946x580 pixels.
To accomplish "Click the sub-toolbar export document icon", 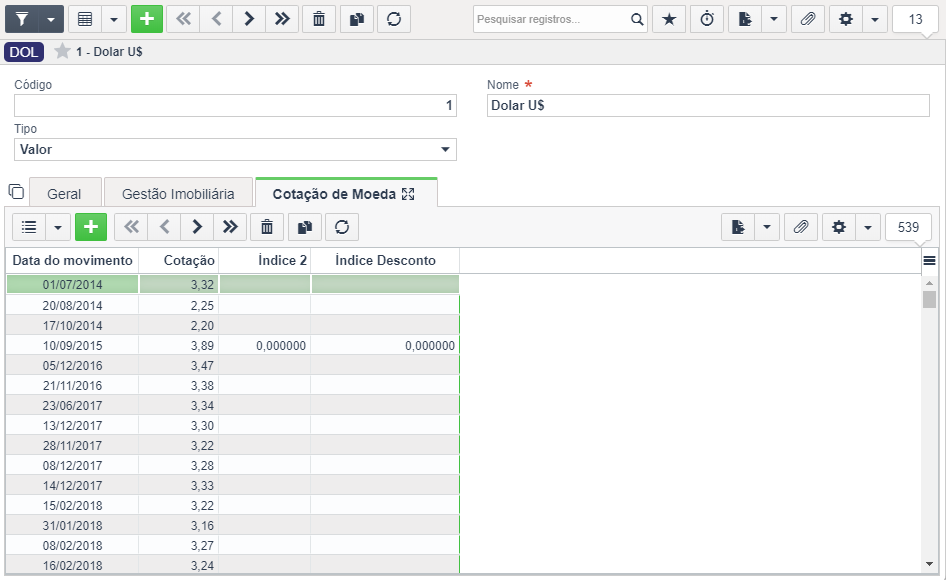I will pyautogui.click(x=738, y=227).
